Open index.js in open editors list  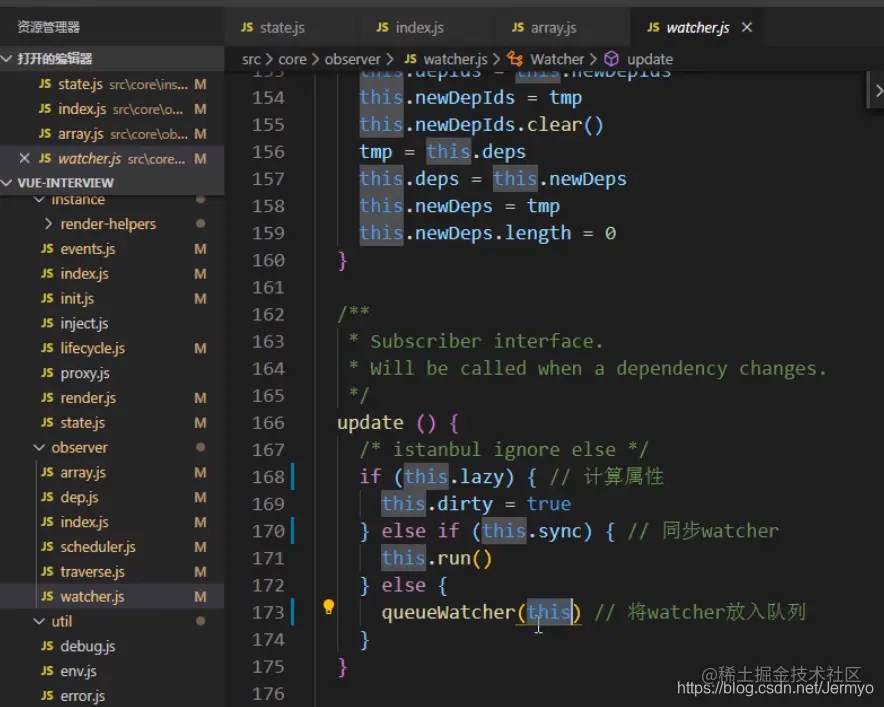(112, 109)
